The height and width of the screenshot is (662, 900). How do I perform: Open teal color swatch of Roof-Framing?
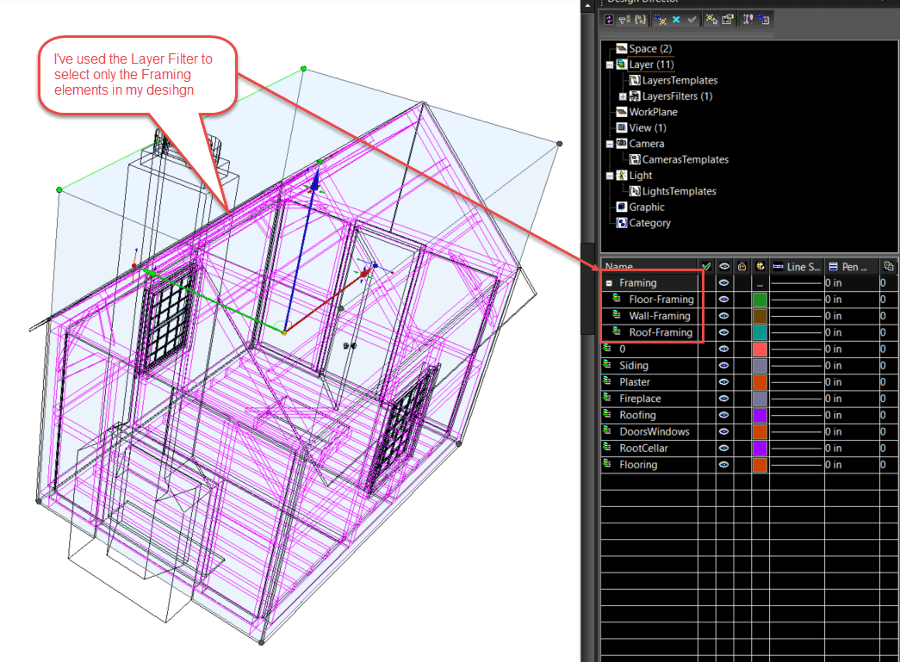[760, 332]
